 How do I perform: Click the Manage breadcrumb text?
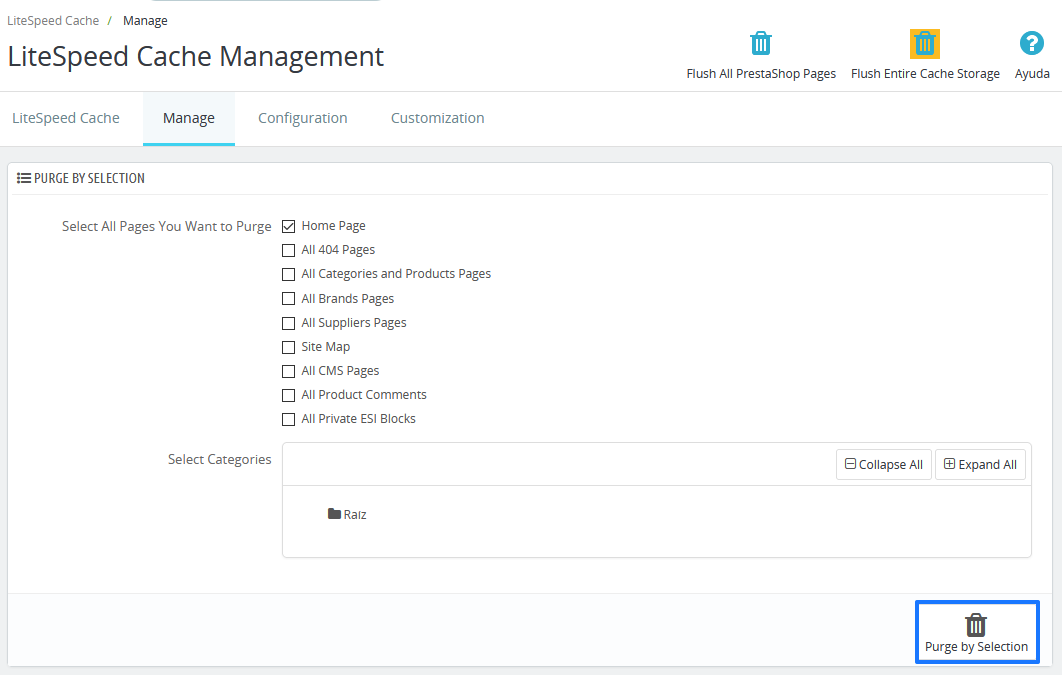click(145, 21)
